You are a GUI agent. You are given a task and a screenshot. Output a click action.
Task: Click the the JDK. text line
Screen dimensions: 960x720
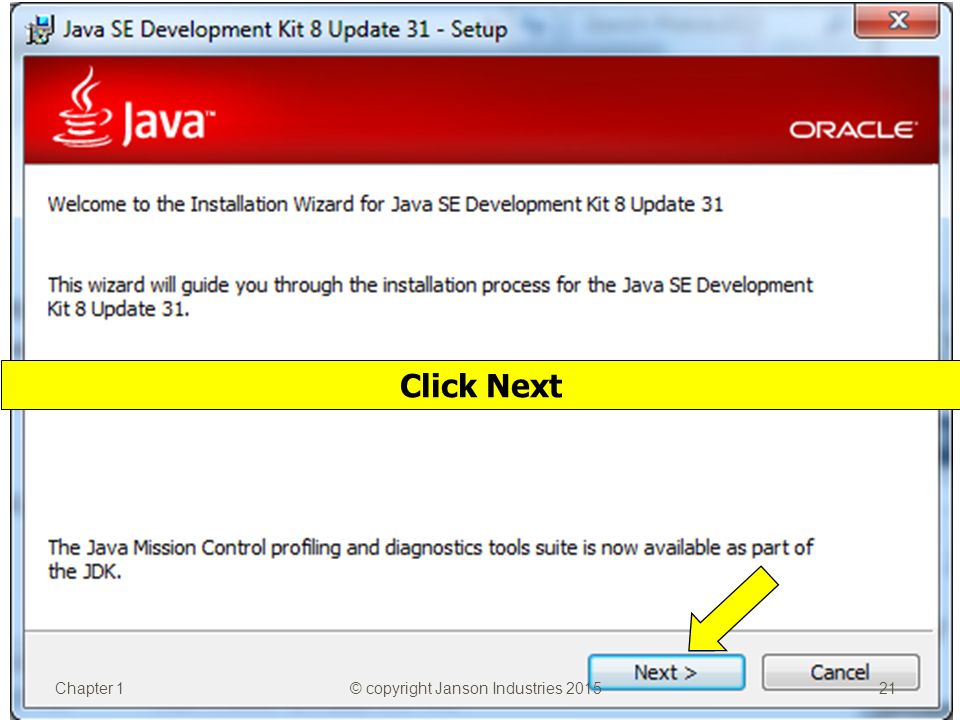click(84, 572)
